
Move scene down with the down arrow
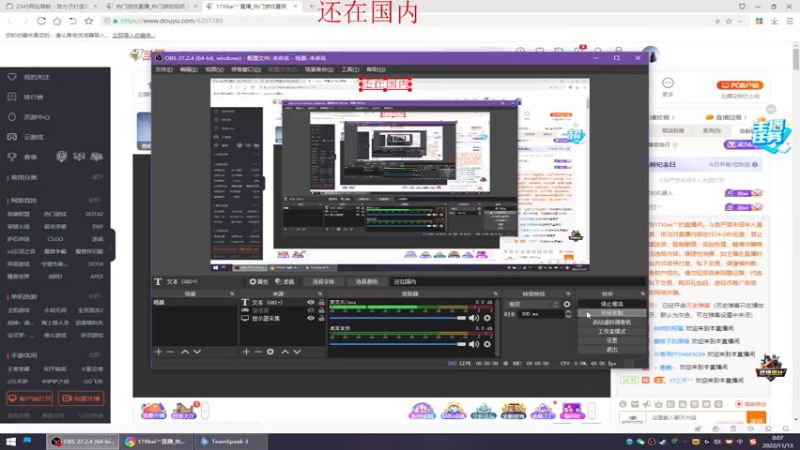[197, 352]
